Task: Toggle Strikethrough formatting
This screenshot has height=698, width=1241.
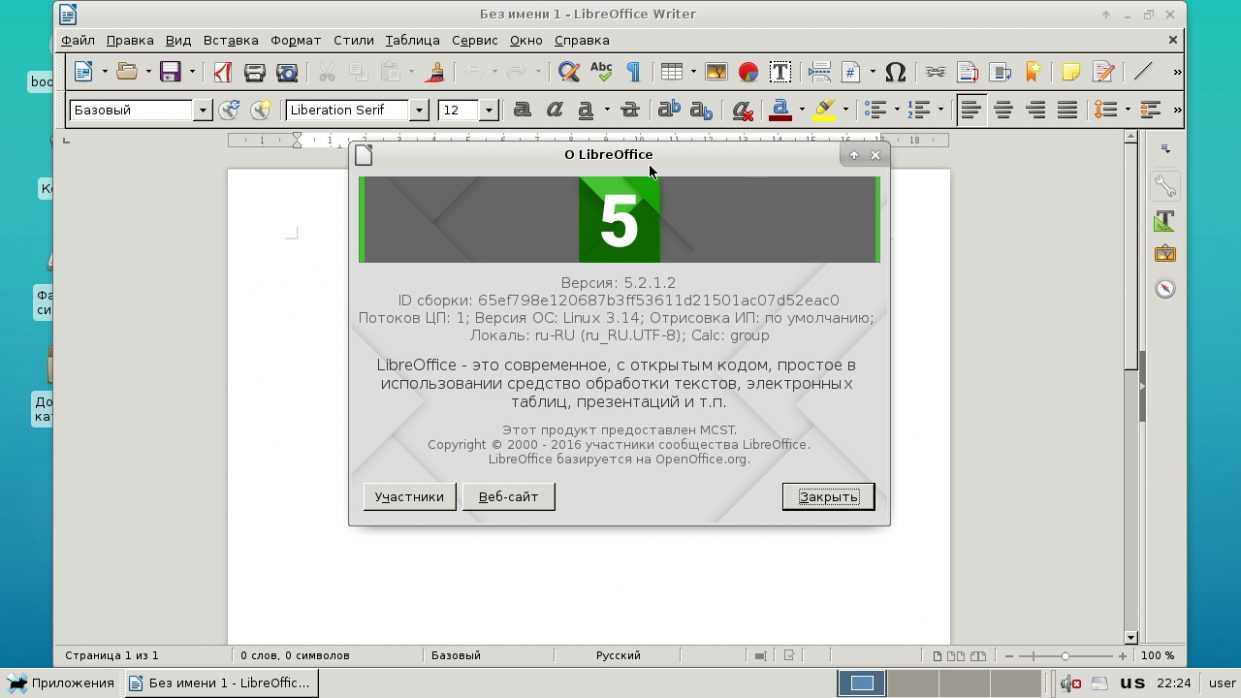Action: (630, 110)
